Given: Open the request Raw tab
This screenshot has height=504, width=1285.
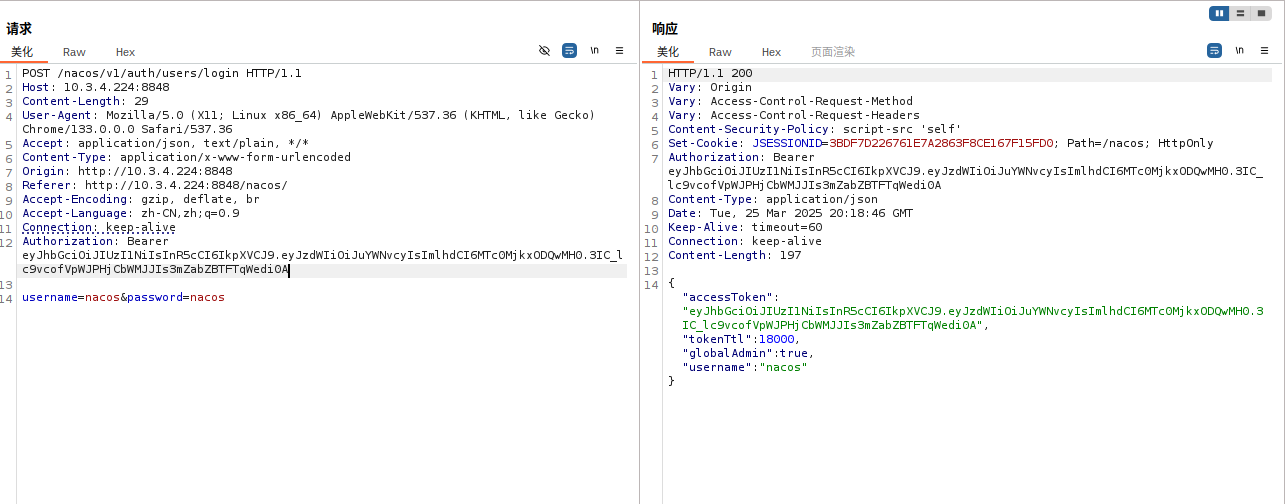Looking at the screenshot, I should point(74,52).
